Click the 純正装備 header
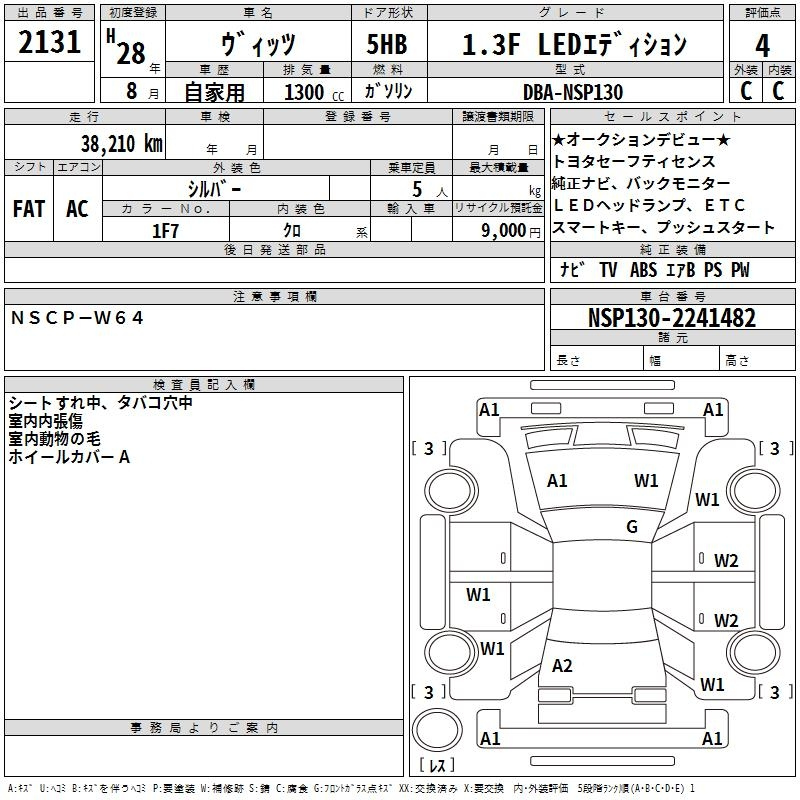 click(672, 249)
